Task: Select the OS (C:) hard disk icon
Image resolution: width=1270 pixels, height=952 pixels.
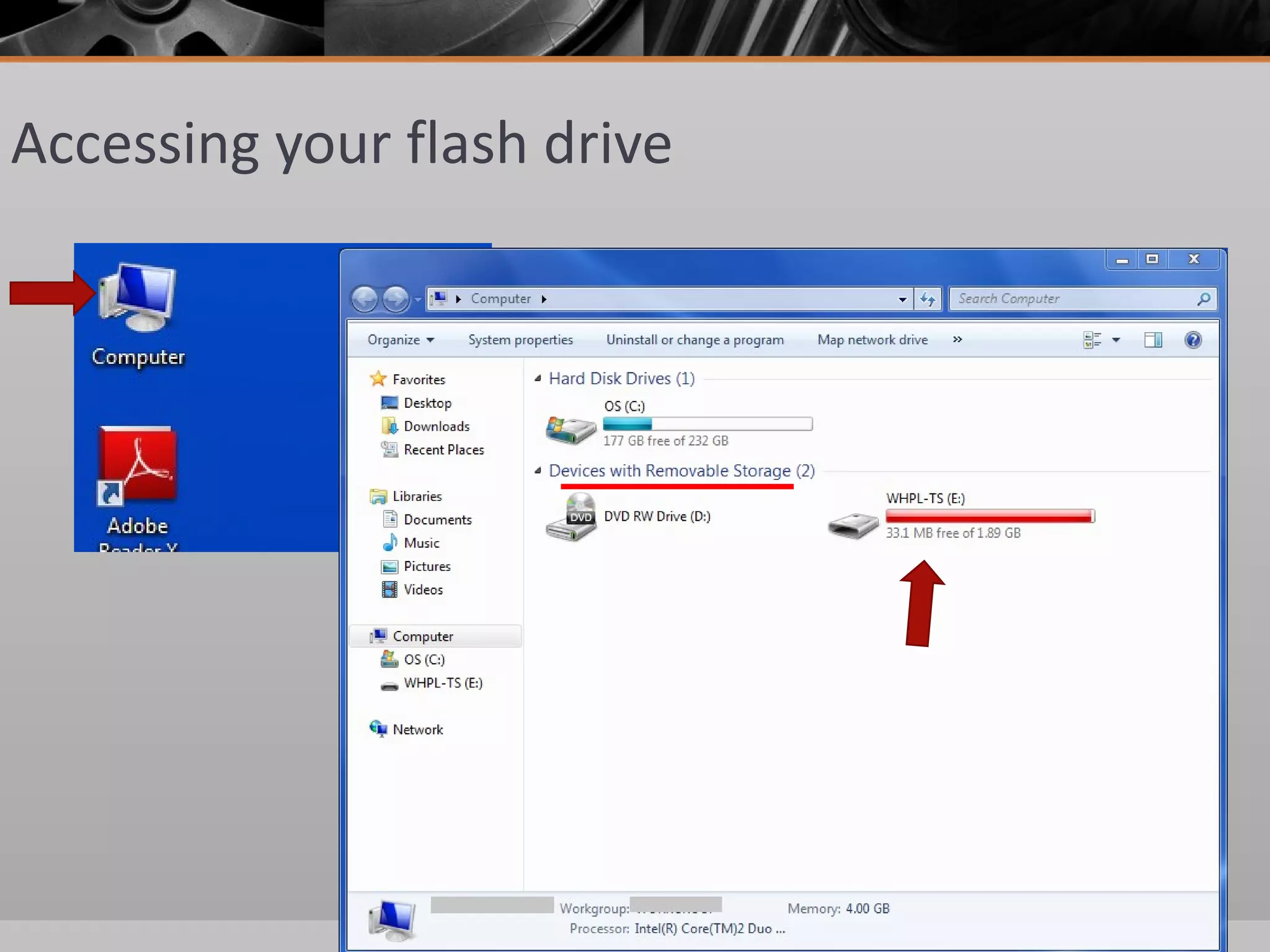Action: coord(571,428)
